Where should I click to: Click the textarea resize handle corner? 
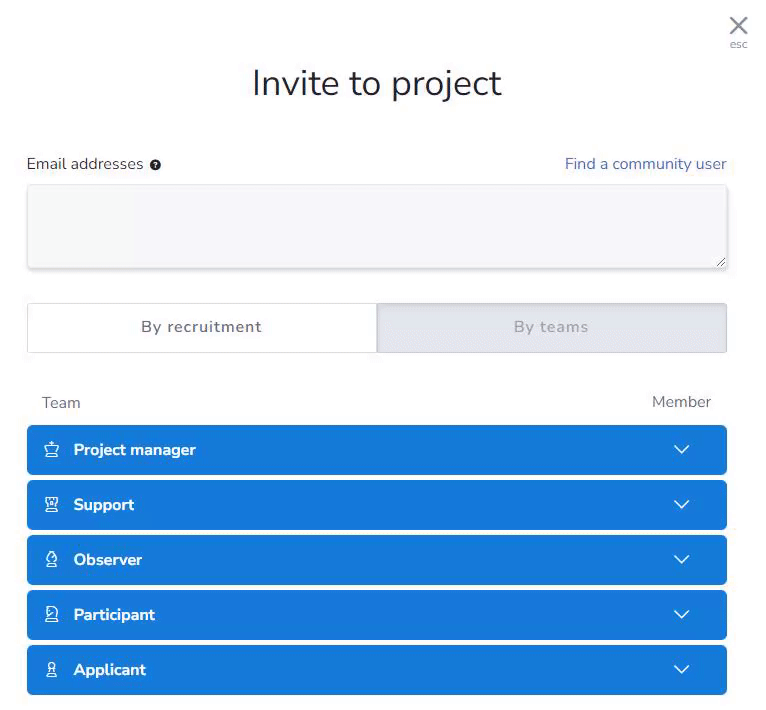[721, 262]
